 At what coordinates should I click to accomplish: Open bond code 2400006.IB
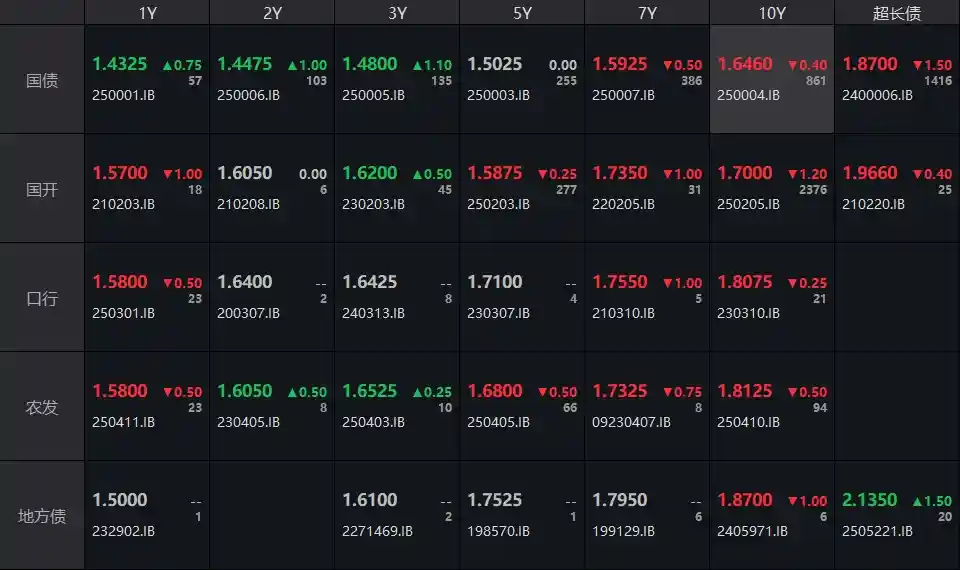(x=877, y=96)
